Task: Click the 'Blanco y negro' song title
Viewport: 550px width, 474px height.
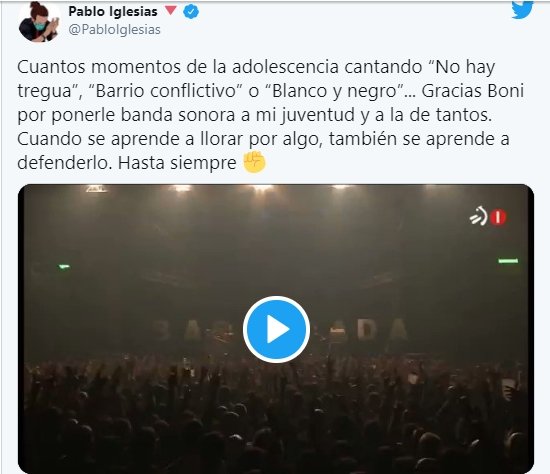Action: pos(337,91)
